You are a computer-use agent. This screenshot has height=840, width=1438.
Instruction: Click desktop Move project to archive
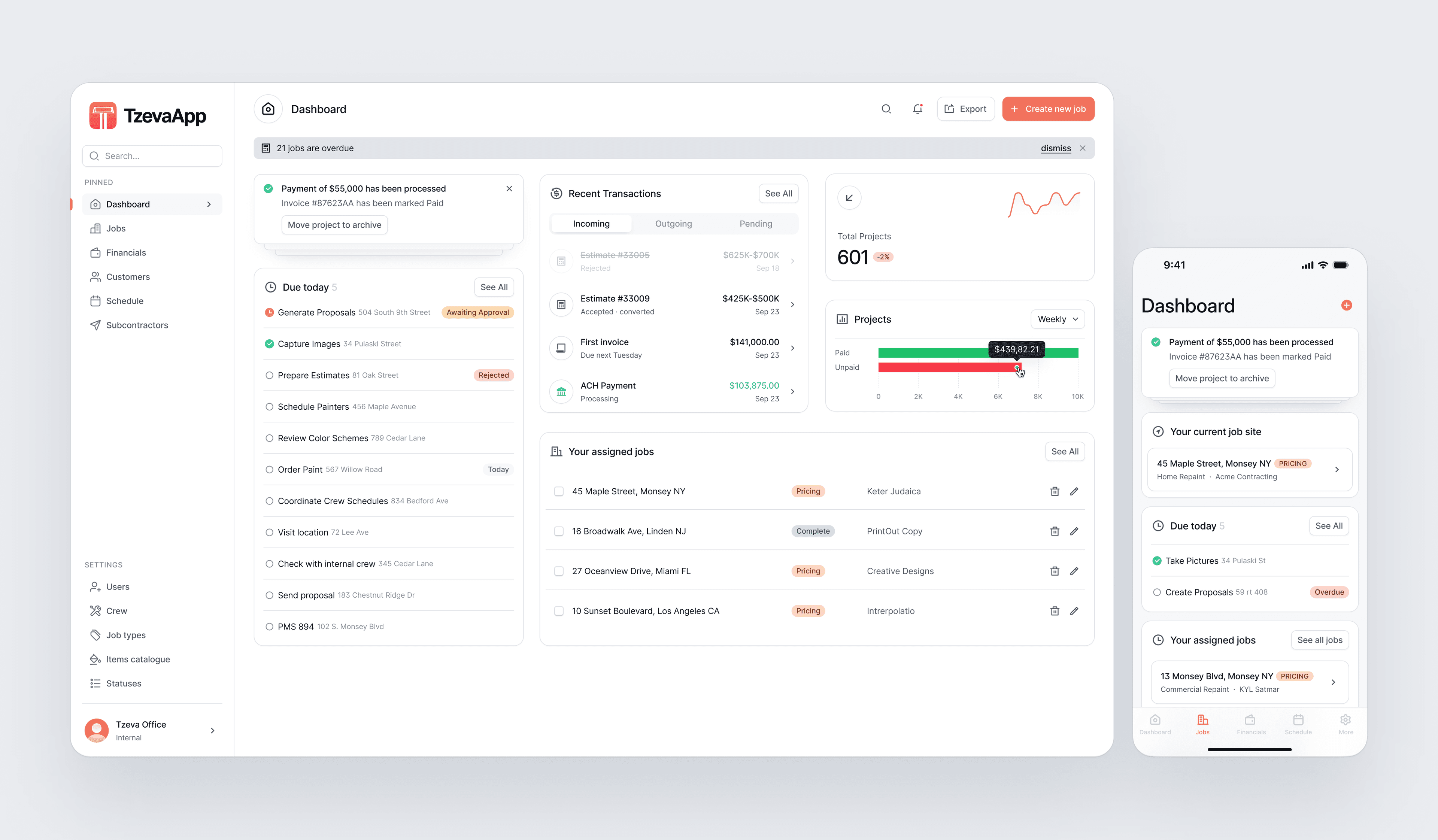tap(334, 225)
